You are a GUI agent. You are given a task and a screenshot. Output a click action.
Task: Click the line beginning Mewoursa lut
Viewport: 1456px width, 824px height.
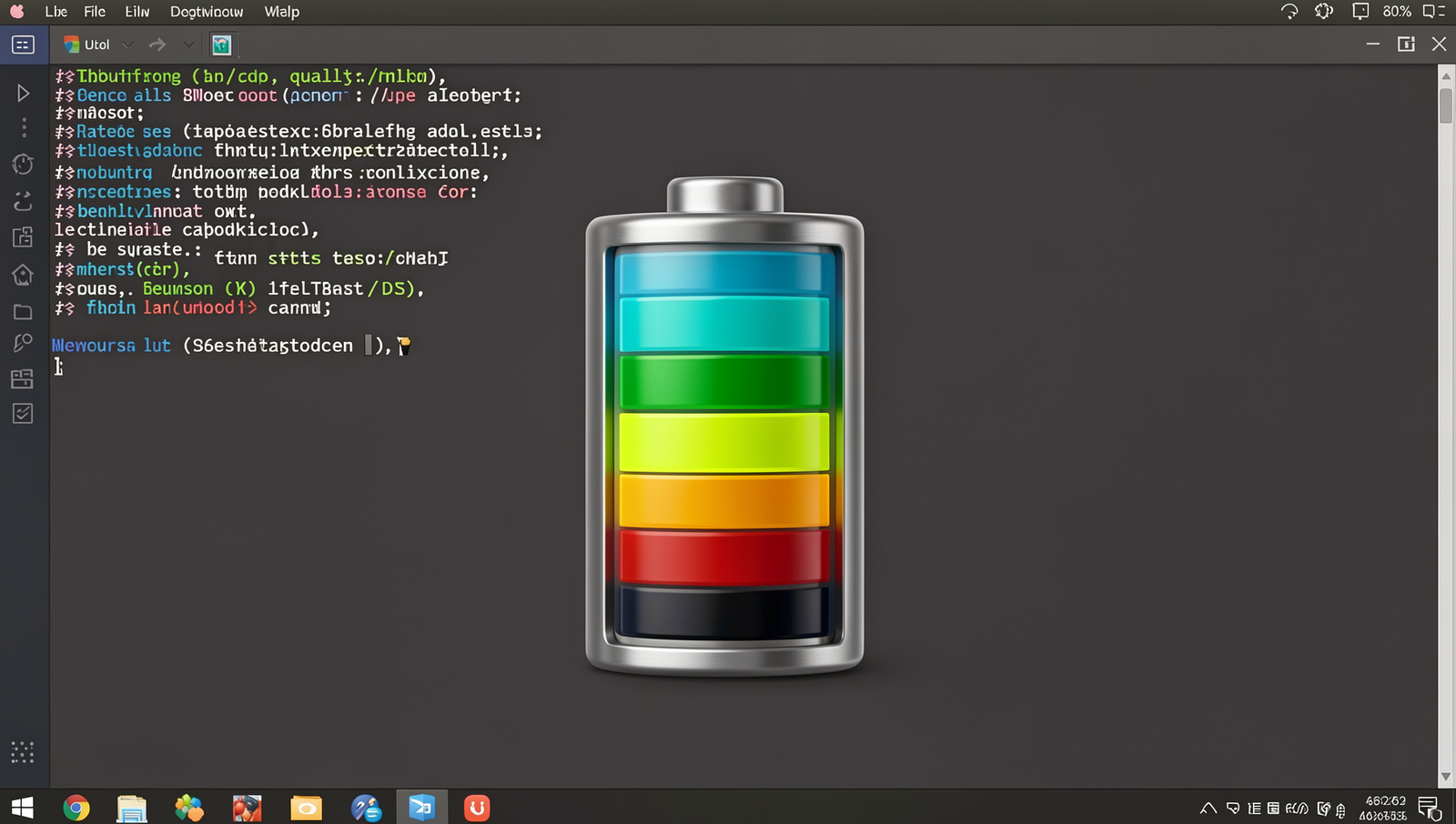pos(231,346)
